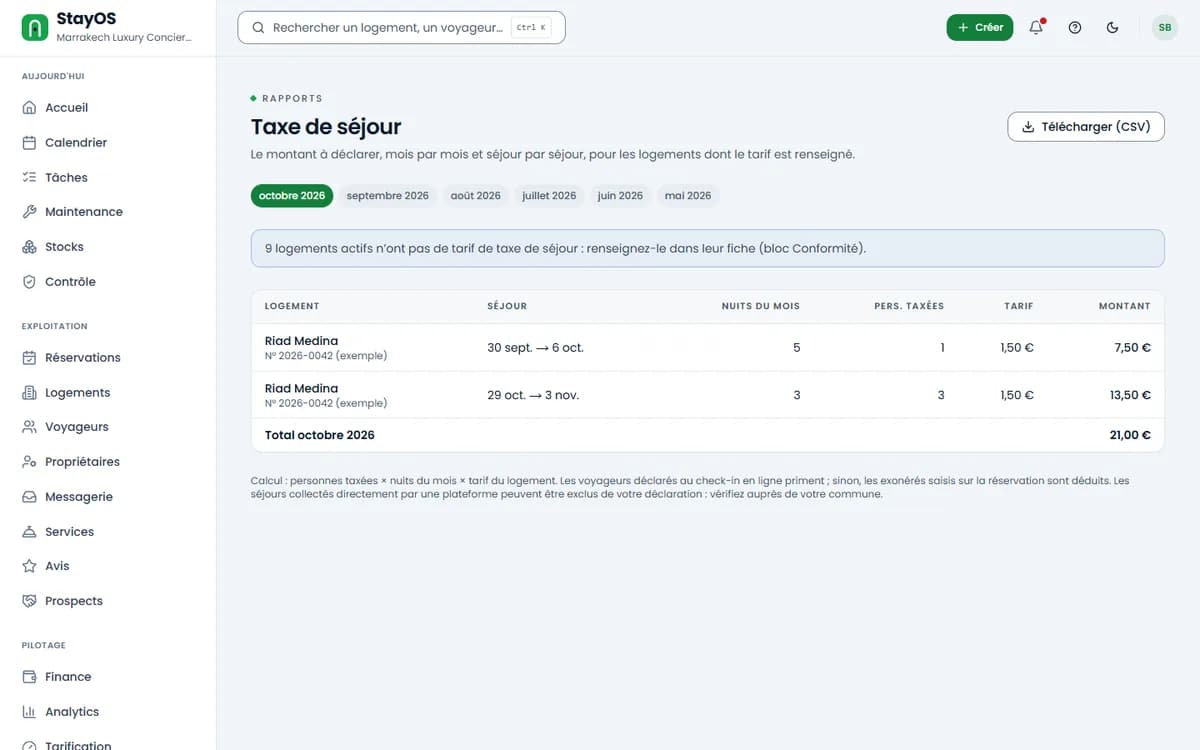Click the Ctrl K shortcut badge

pyautogui.click(x=531, y=28)
